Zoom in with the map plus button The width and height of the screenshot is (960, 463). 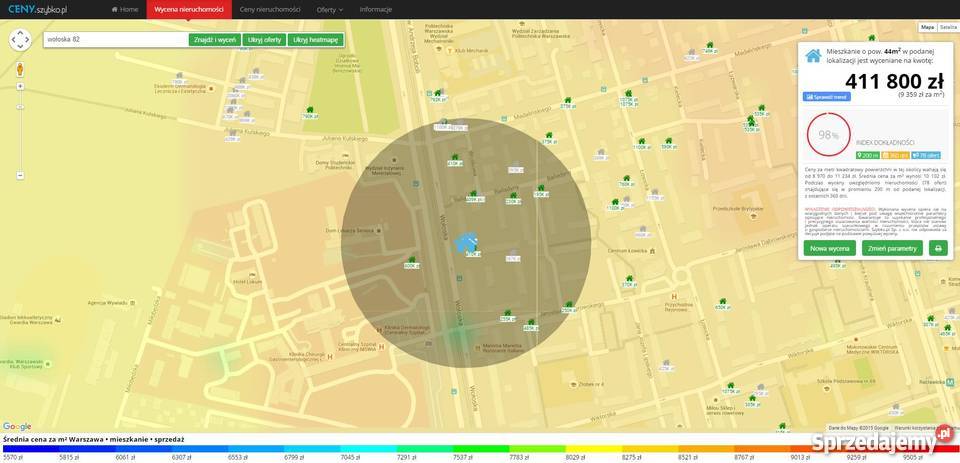pos(20,86)
